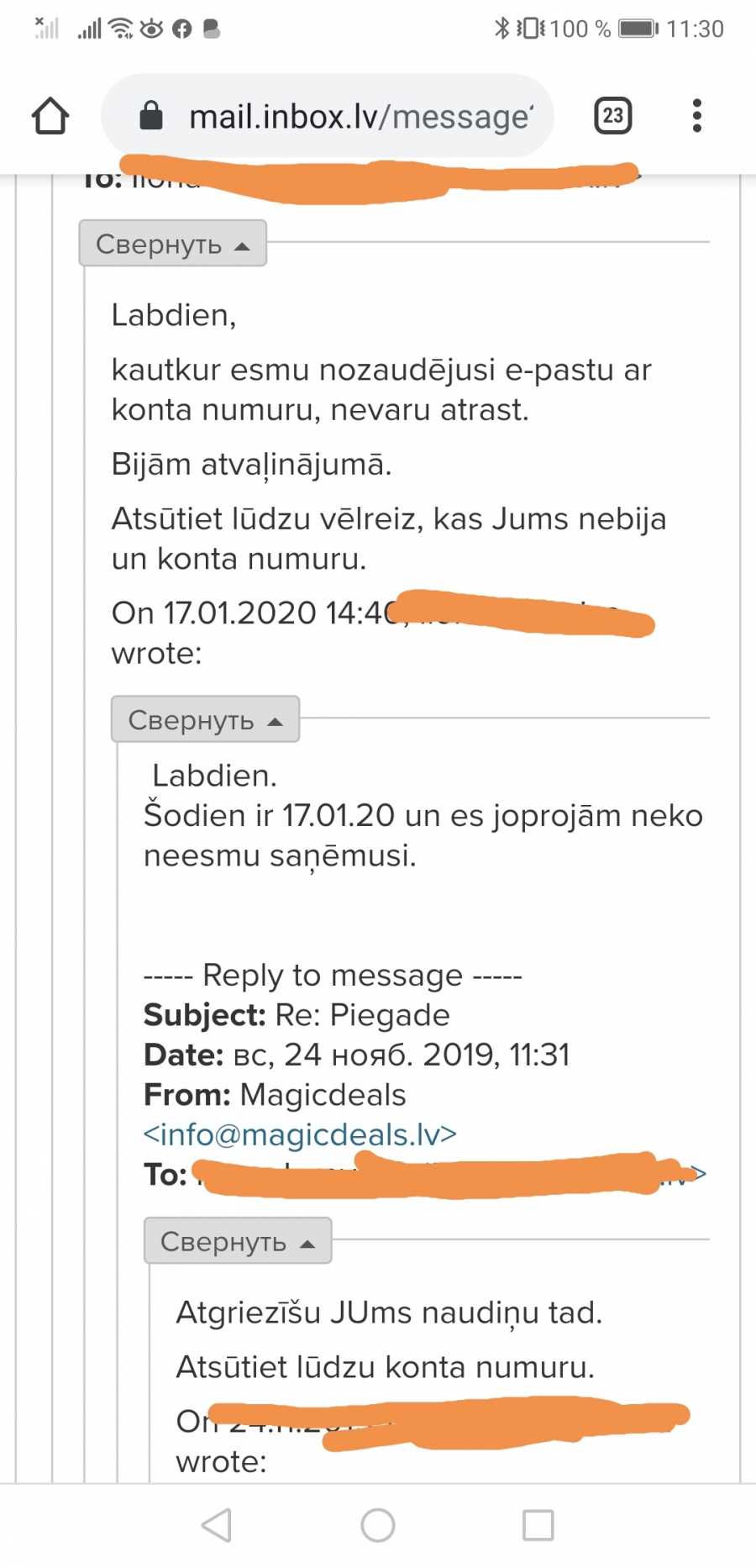Tap the clock showing 11:30
This screenshot has width=756, height=1568.
pos(695,29)
